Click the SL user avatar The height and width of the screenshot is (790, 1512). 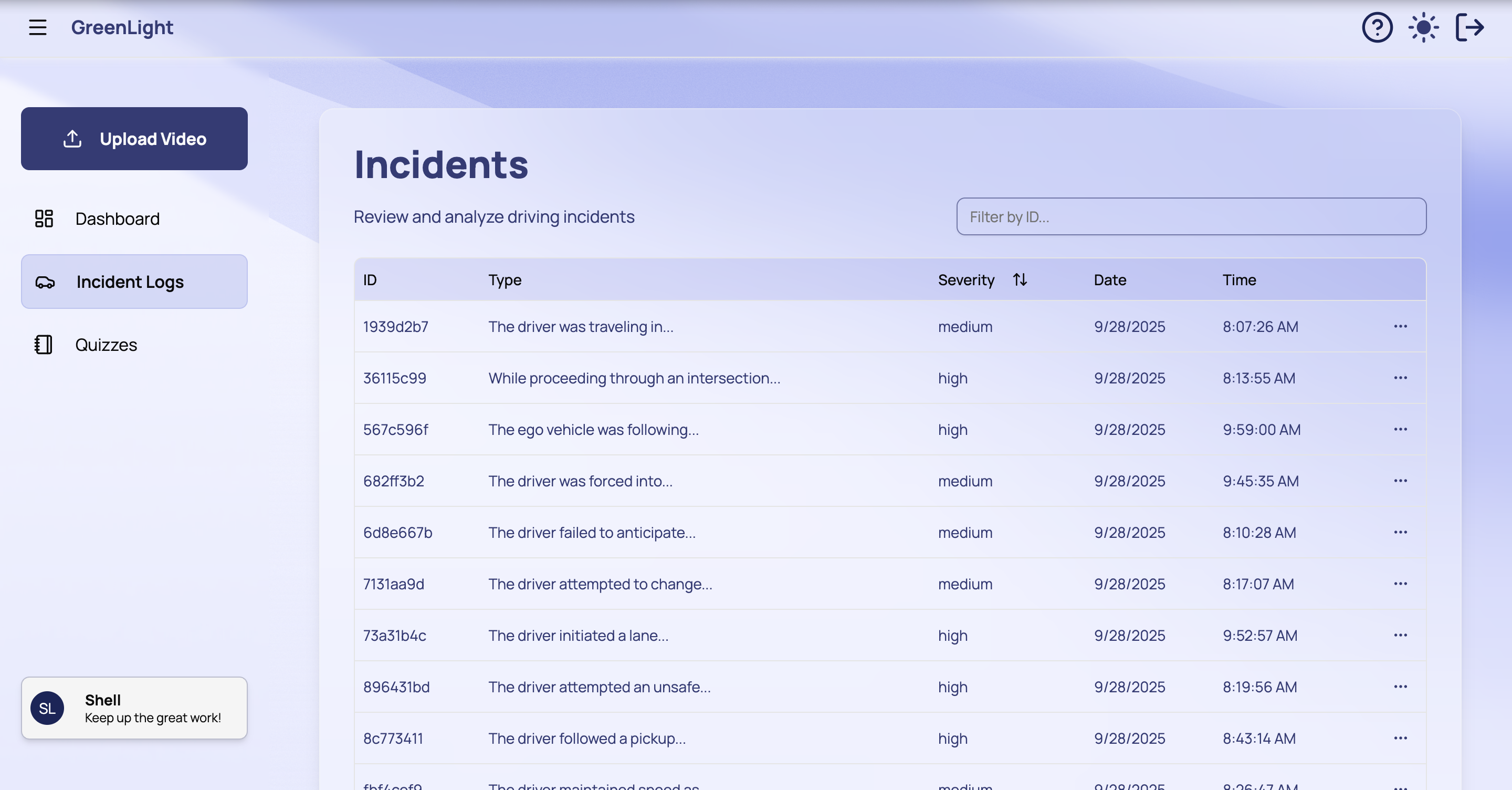coord(48,709)
